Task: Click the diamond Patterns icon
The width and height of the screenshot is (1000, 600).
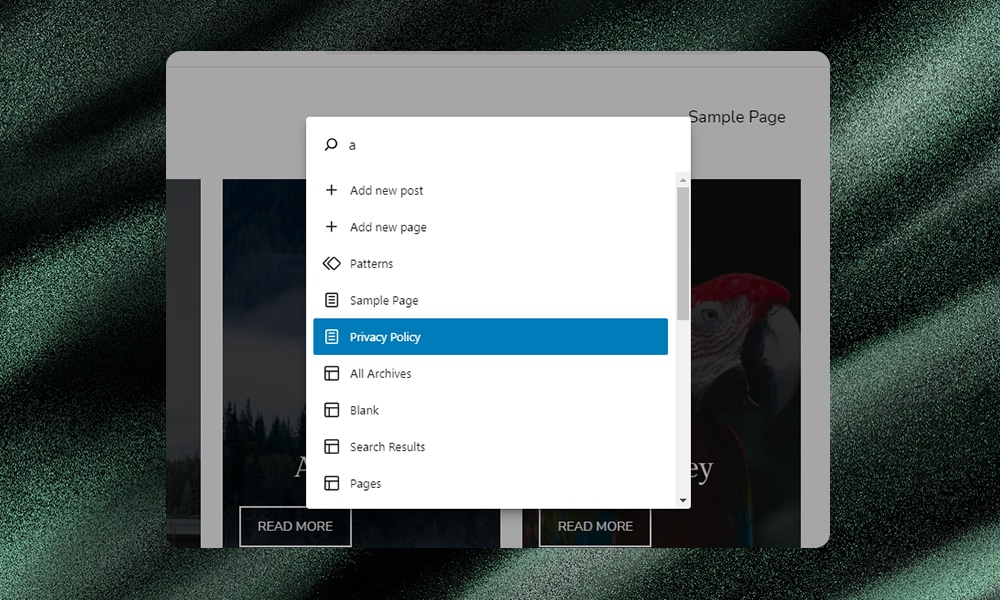Action: pos(331,263)
